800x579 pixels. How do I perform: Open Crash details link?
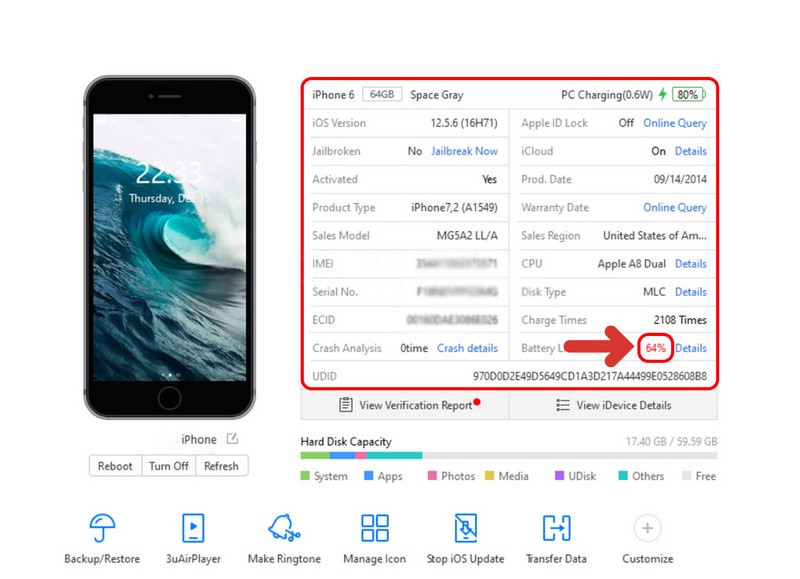point(467,348)
